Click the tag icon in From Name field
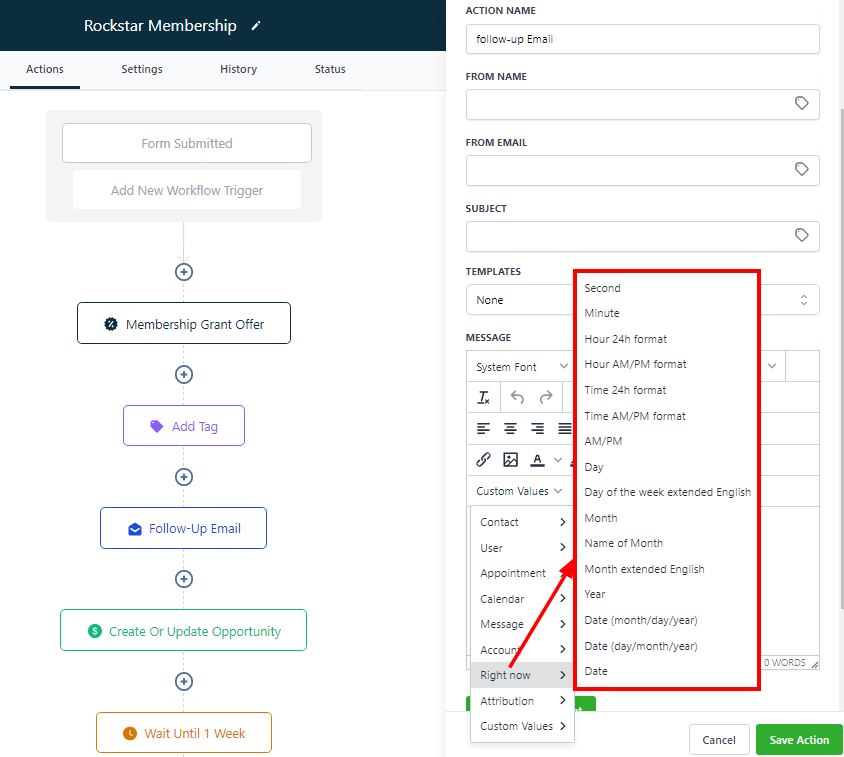Screen dimensions: 844x757 tap(801, 104)
